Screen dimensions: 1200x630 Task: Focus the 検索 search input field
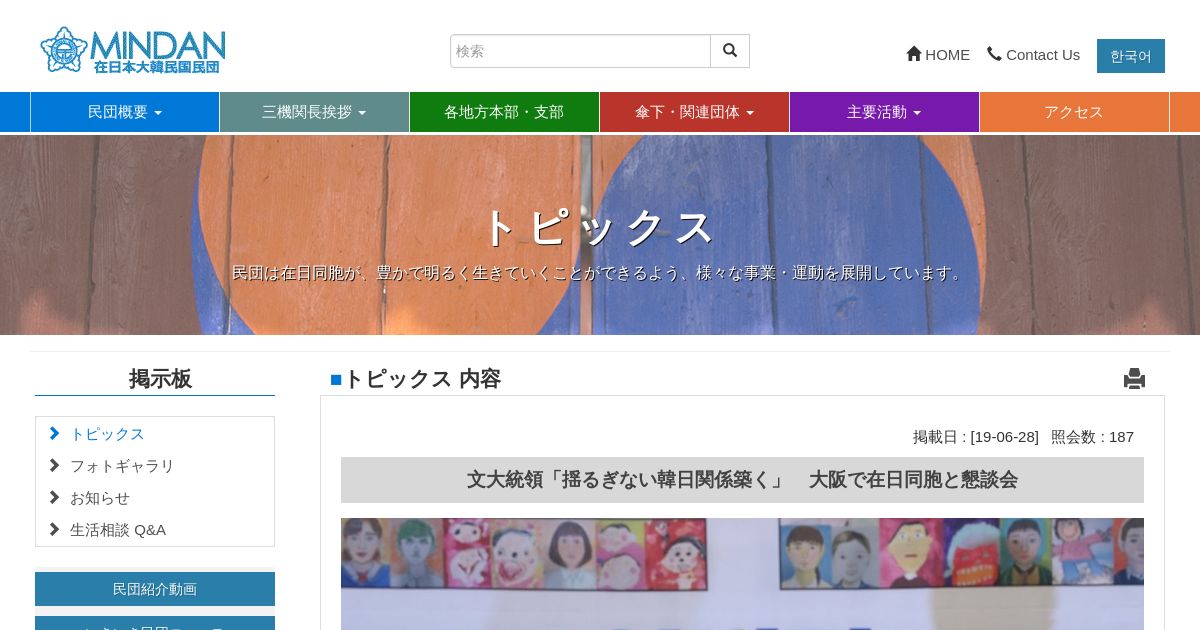[x=580, y=51]
